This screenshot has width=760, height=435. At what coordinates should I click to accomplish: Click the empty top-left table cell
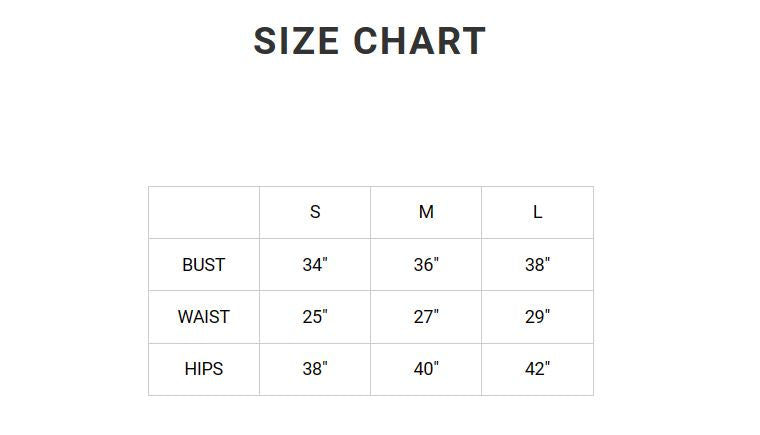tap(204, 212)
